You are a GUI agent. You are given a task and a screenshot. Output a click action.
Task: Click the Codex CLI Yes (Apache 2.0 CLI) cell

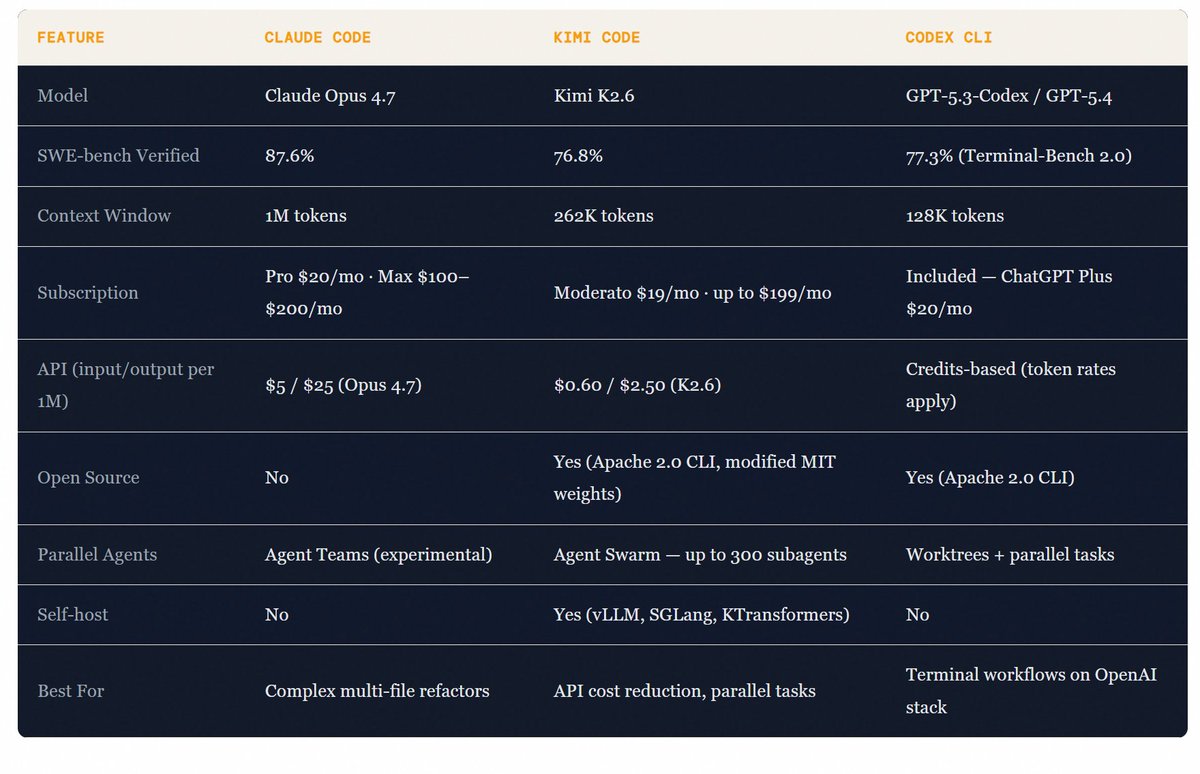click(990, 478)
